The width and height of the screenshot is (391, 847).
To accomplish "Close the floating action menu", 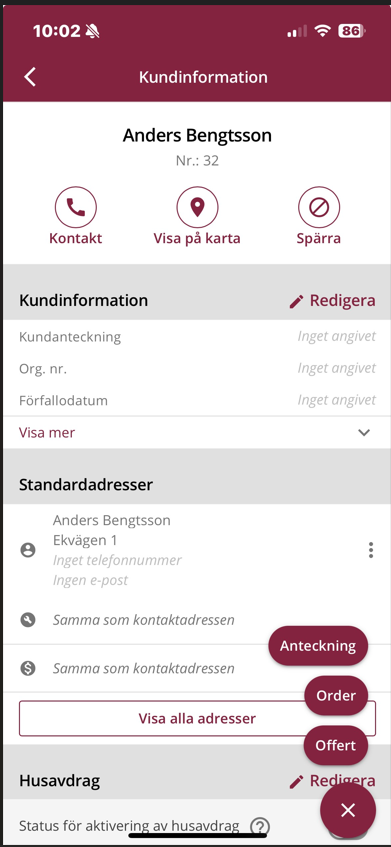I will coord(348,810).
